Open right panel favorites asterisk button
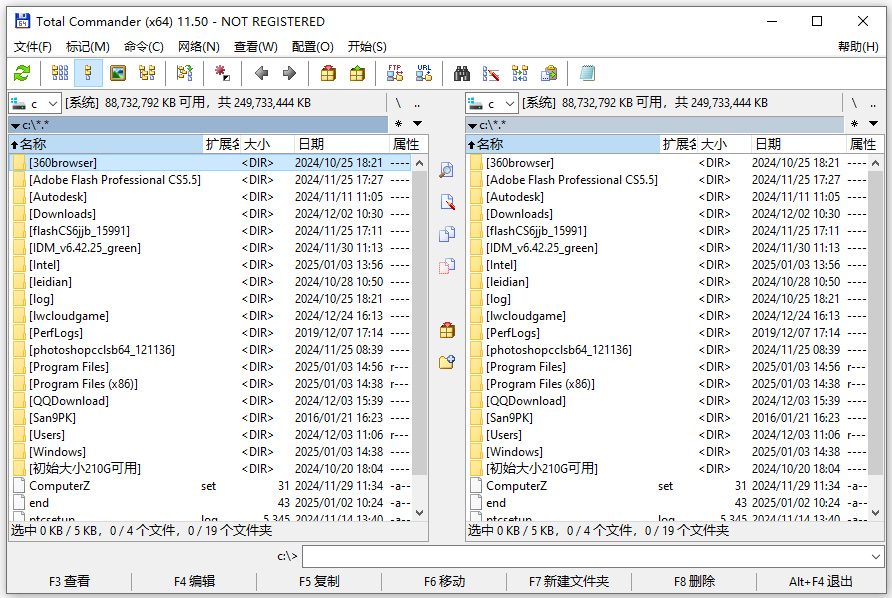Screen dimensions: 892x598 point(854,123)
